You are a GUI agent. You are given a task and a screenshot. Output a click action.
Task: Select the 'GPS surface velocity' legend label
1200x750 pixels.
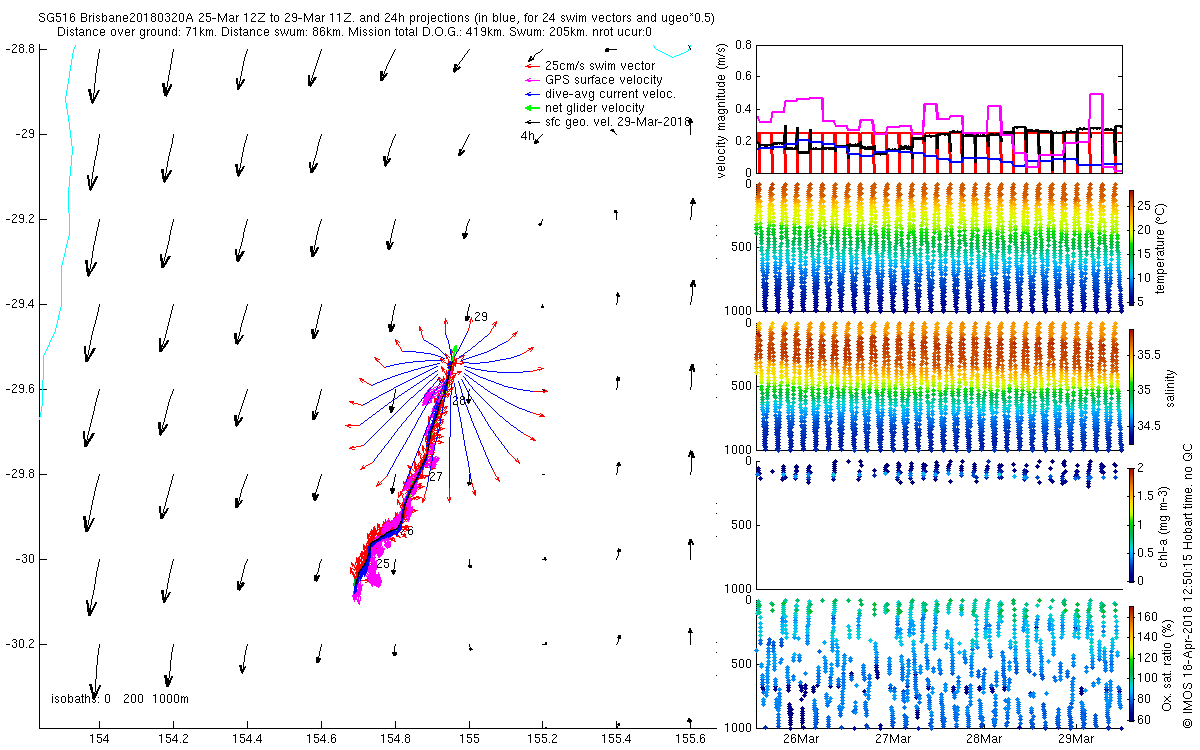pos(604,80)
